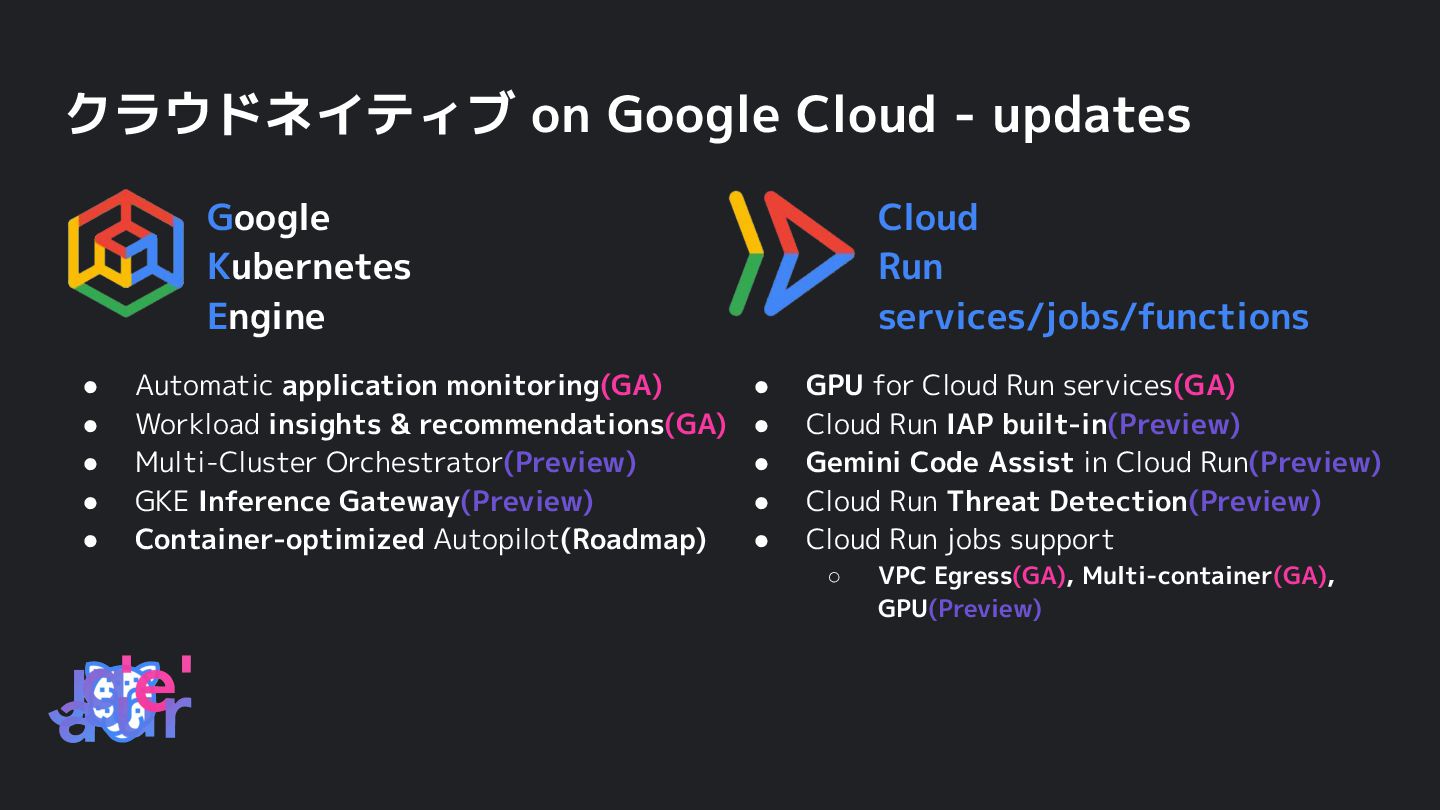Click 'GKE Inference Gateway(Preview)' bullet

pyautogui.click(x=364, y=501)
